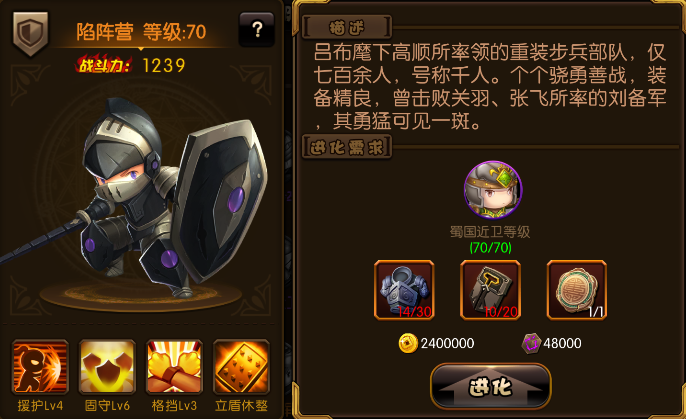The image size is (686, 419).
Task: Click the 蜀国近卫等级 (70/70) requirement label
Action: (490, 239)
